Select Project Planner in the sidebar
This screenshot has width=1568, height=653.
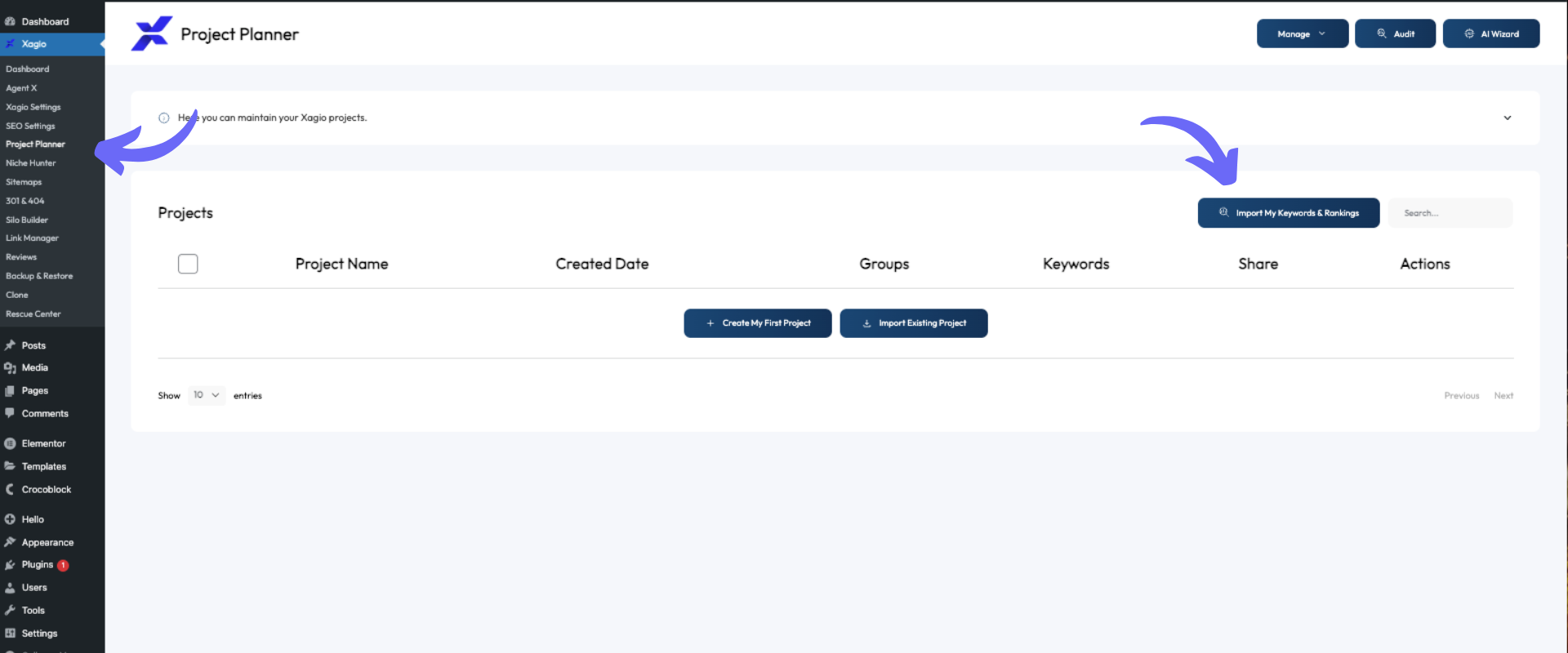[x=35, y=144]
